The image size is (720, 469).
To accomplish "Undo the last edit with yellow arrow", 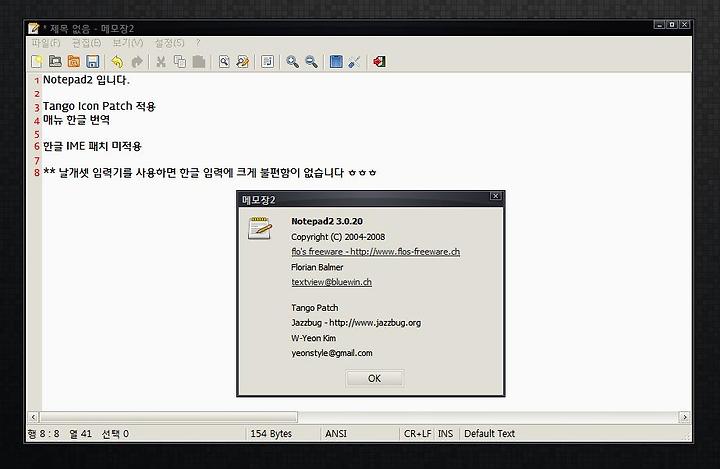I will 118,62.
